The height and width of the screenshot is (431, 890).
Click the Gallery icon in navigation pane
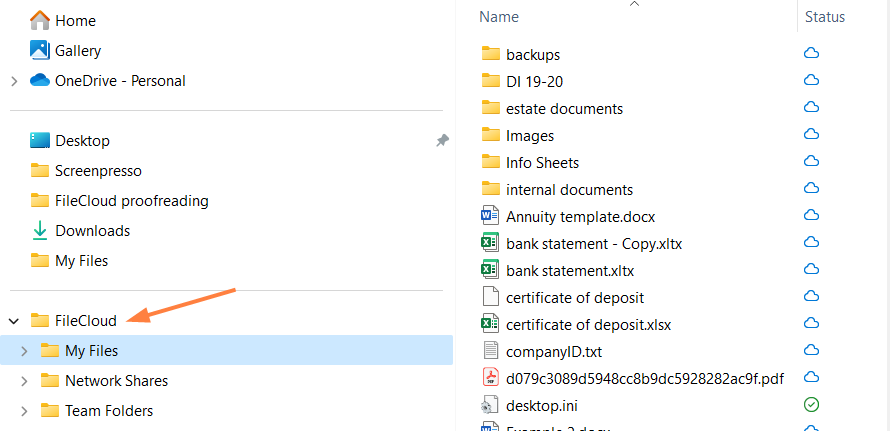40,50
